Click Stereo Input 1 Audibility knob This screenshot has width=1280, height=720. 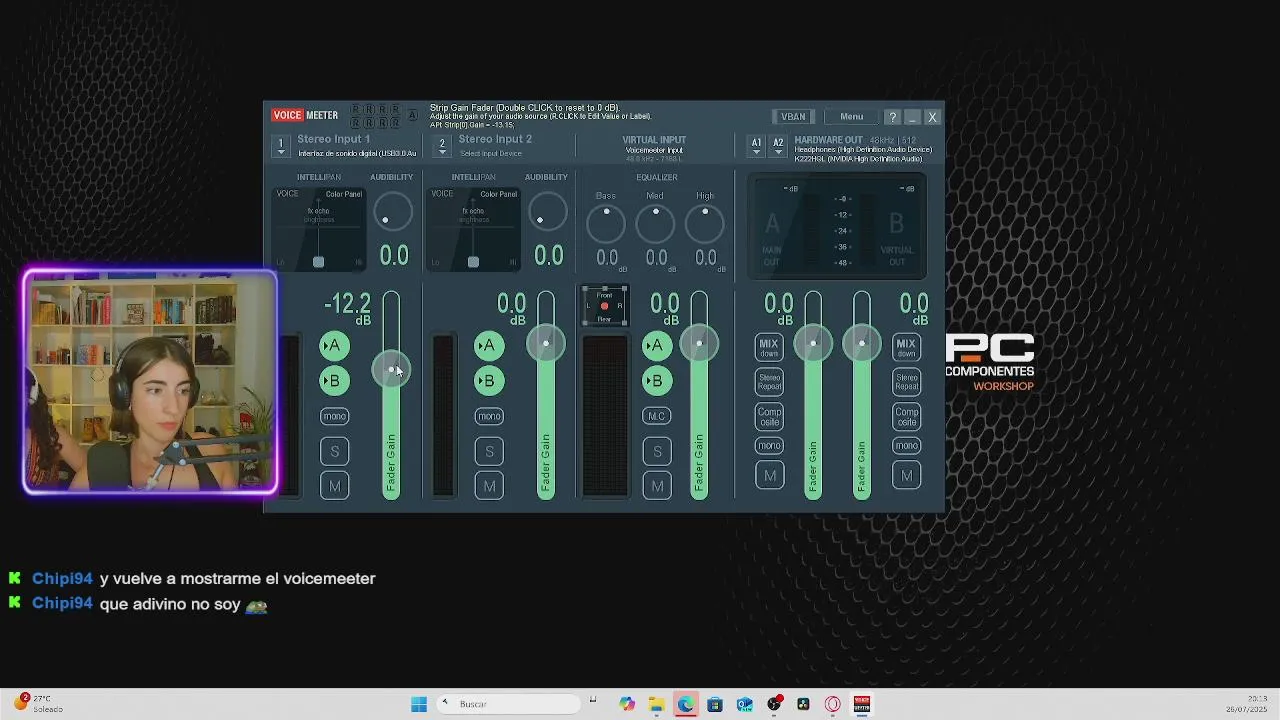point(392,212)
